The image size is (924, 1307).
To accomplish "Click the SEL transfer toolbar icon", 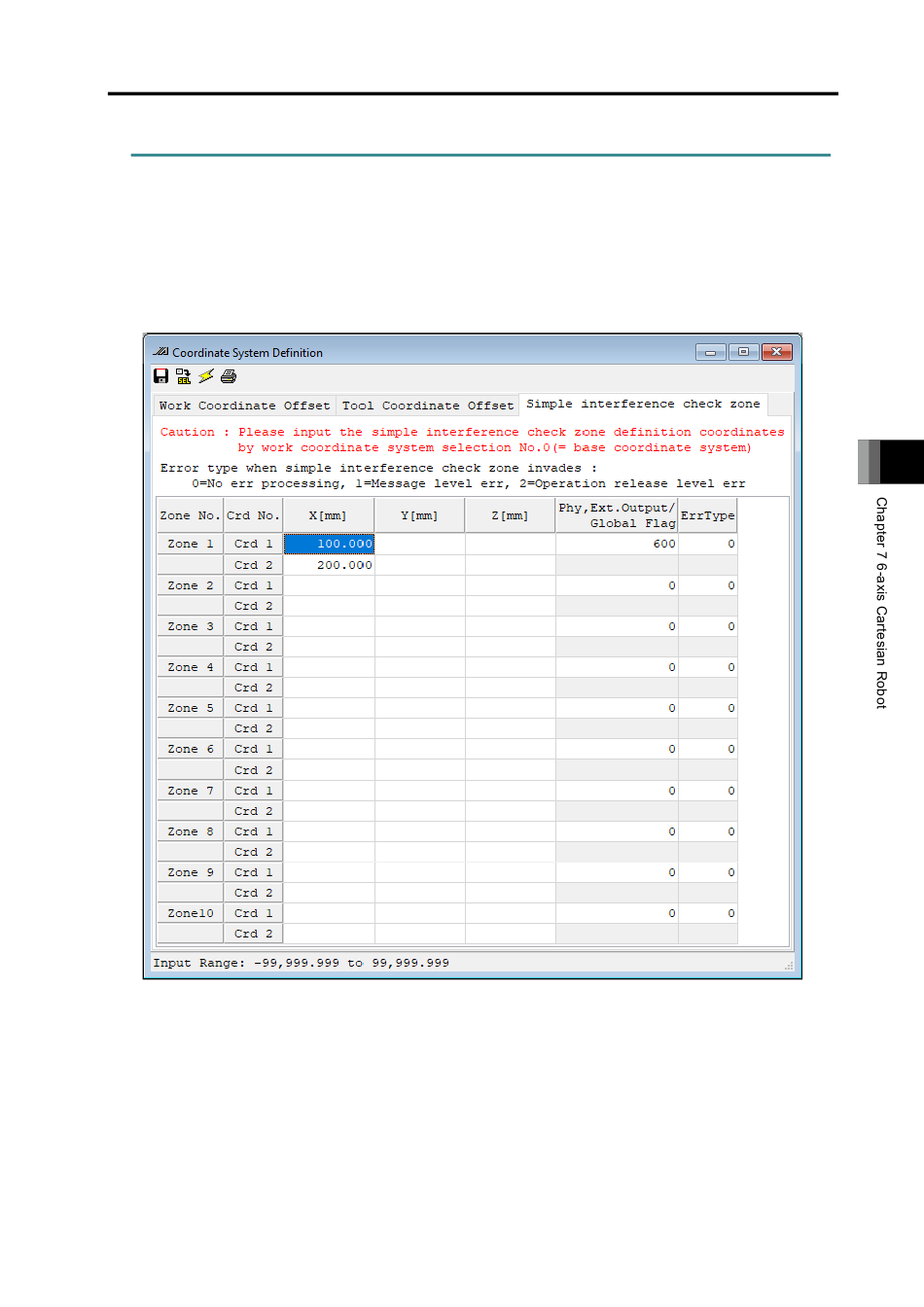I will pyautogui.click(x=183, y=376).
